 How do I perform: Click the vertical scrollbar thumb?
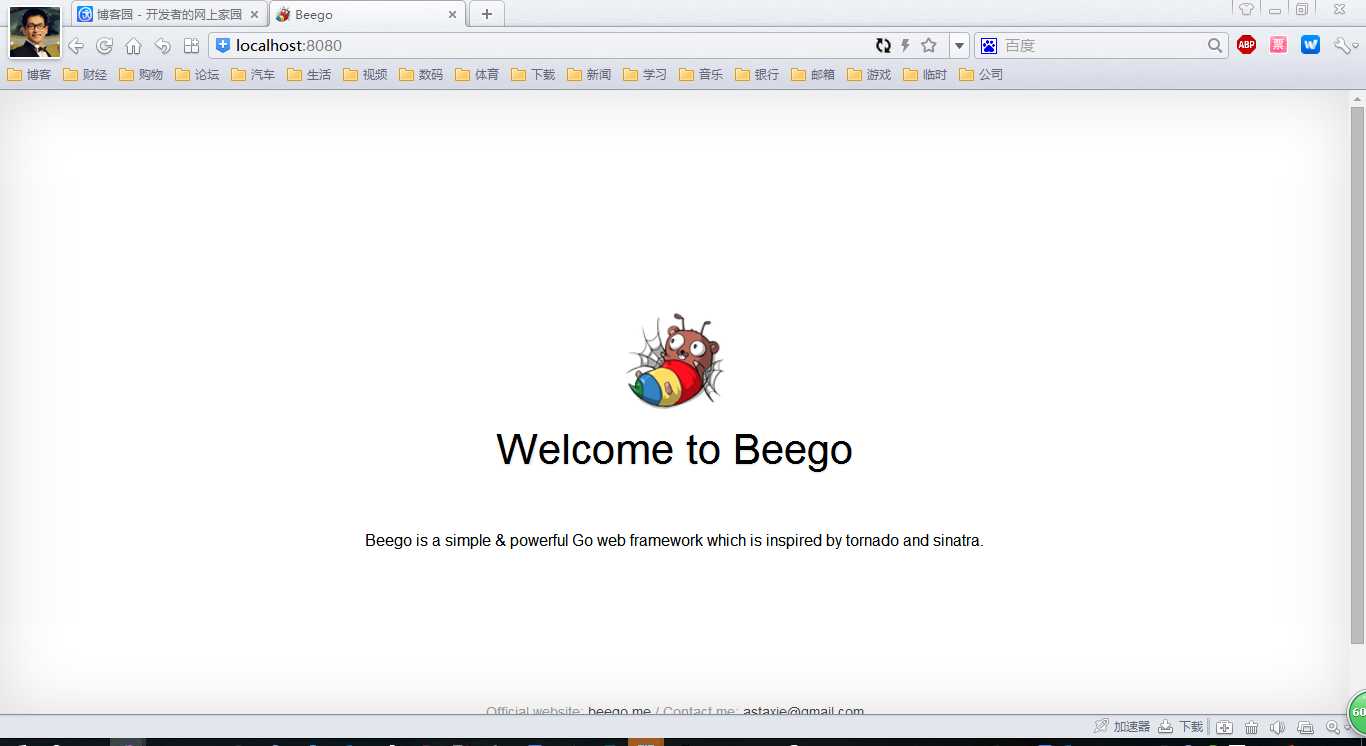click(1357, 375)
